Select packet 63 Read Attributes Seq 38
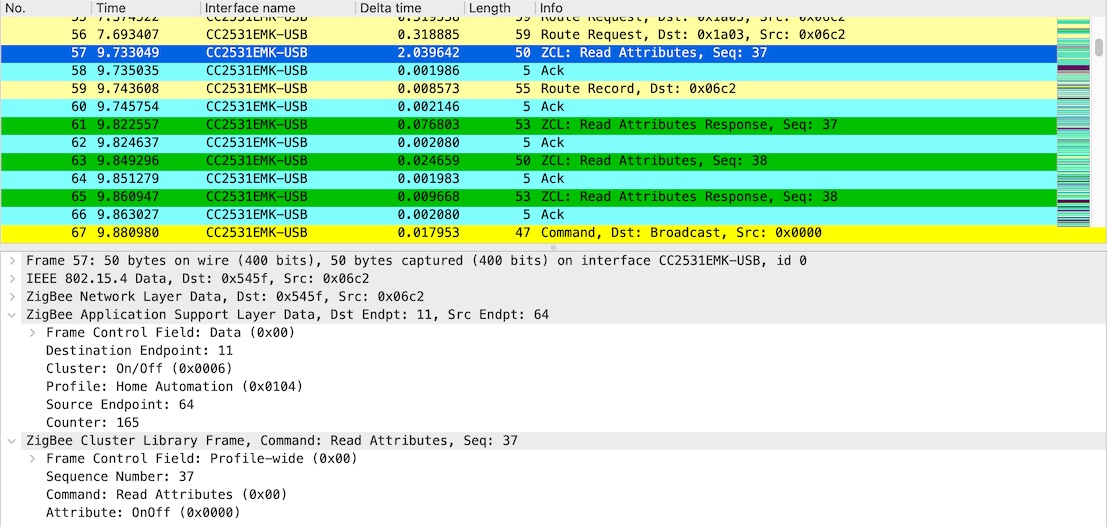This screenshot has width=1107, height=527. point(528,161)
